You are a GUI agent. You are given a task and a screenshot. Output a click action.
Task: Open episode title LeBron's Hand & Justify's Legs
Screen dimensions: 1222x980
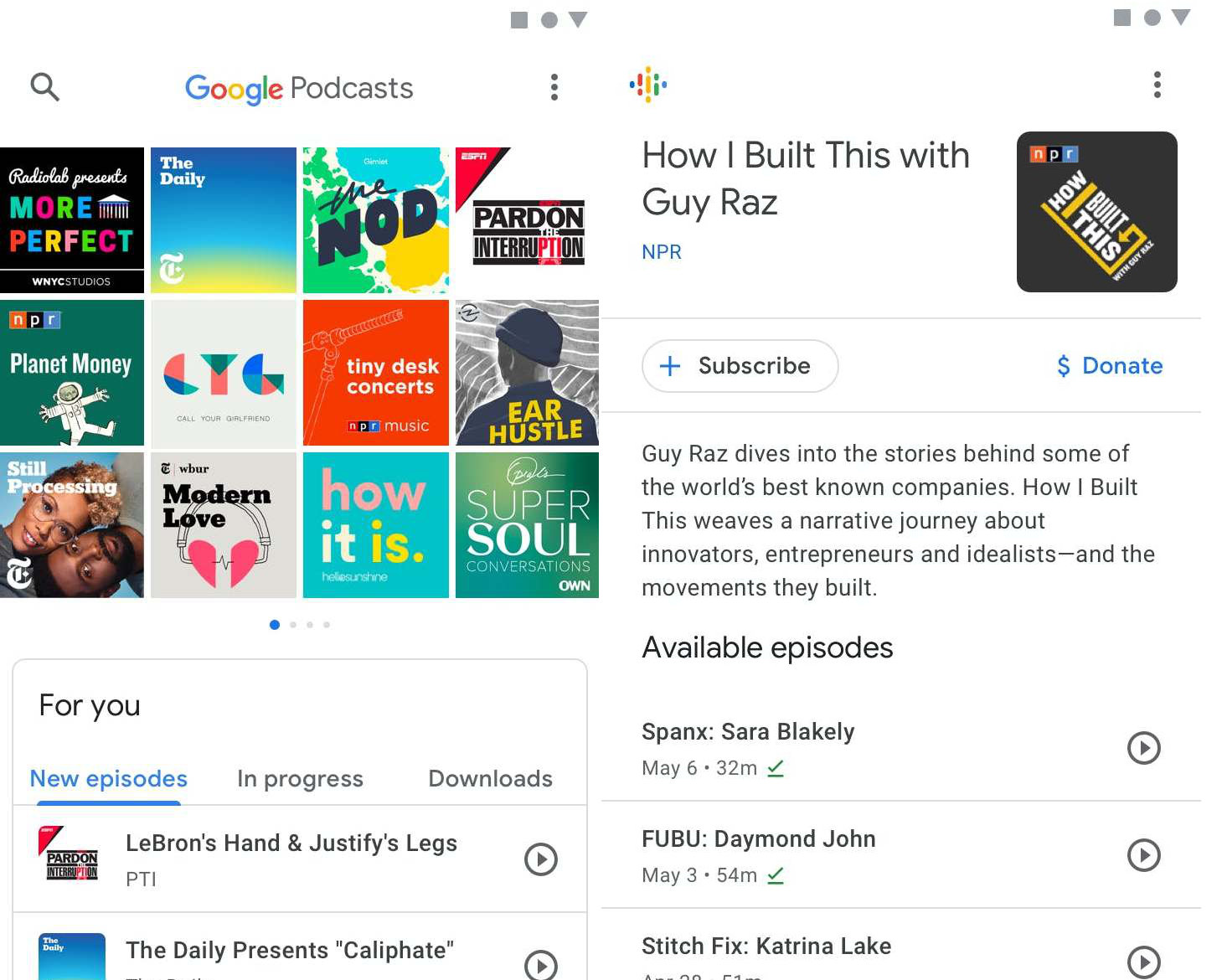point(291,843)
